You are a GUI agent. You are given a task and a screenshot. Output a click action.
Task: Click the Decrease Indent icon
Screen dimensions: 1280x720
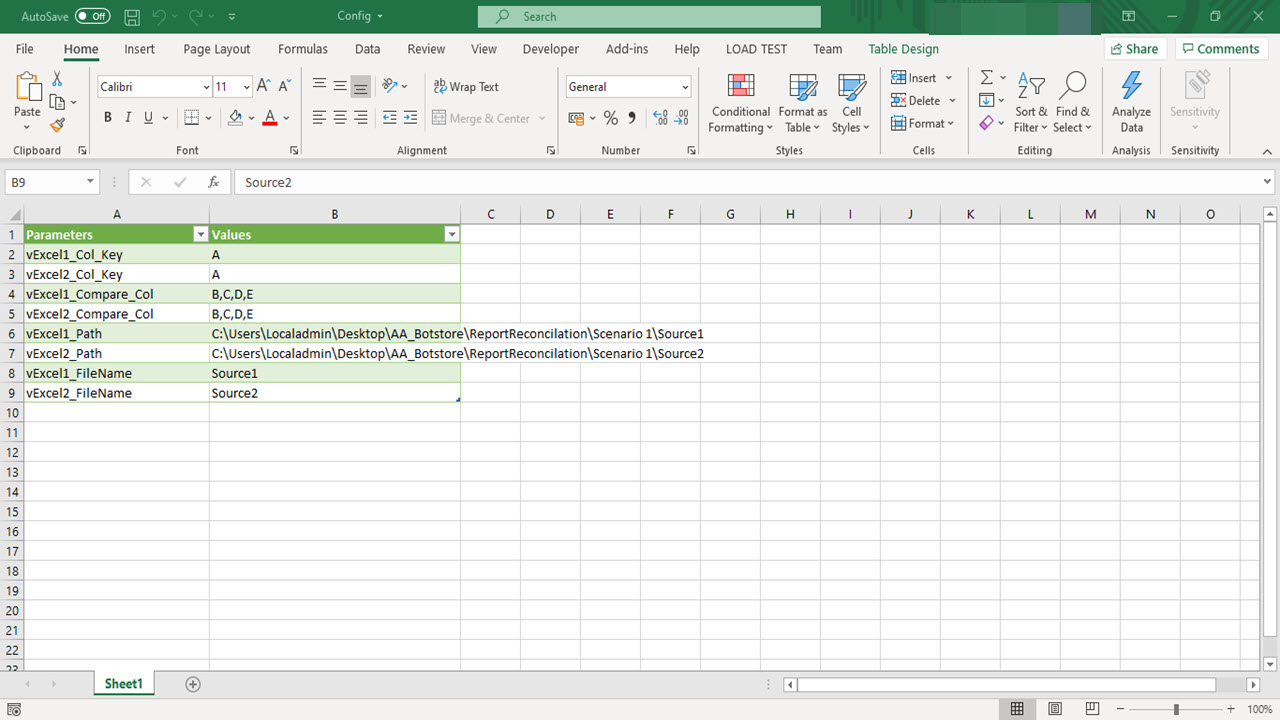[390, 118]
